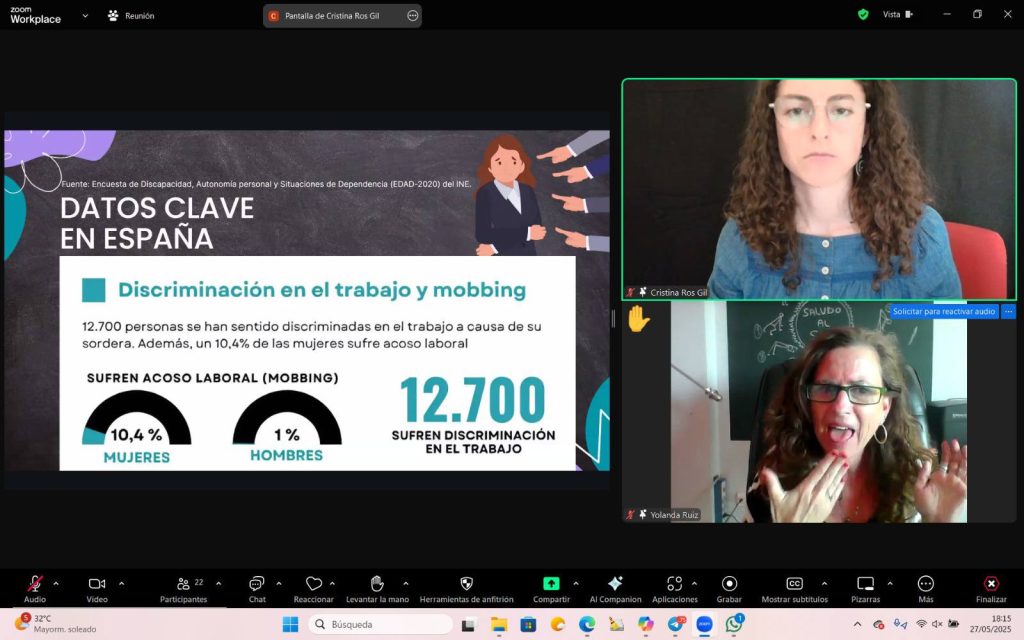Screen dimensions: 1024x640
Task: Expand the Participantes options arrow
Action: pos(218,584)
